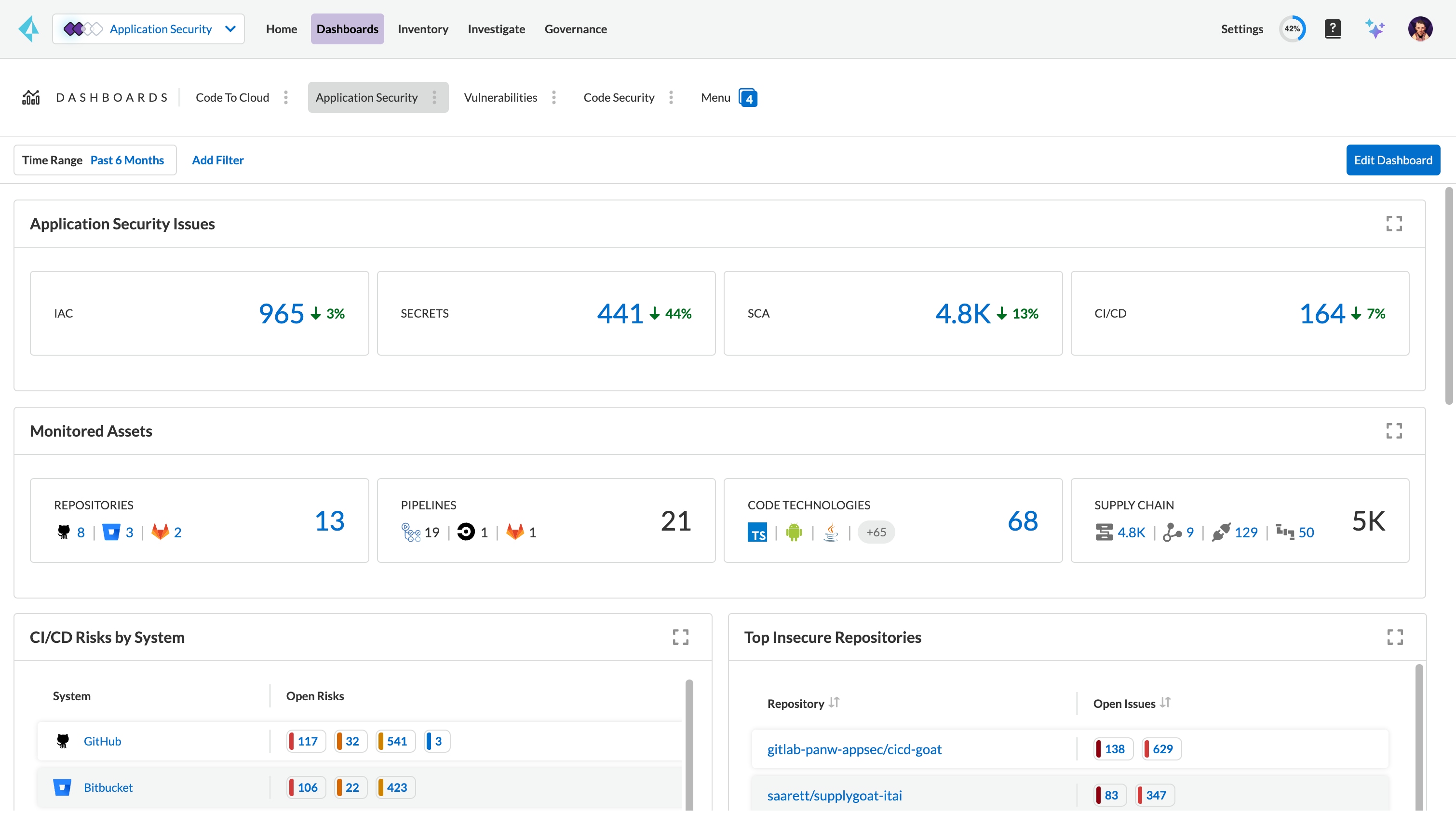The width and height of the screenshot is (1456, 826).
Task: Open Code To Cloud tab options menu
Action: (286, 97)
